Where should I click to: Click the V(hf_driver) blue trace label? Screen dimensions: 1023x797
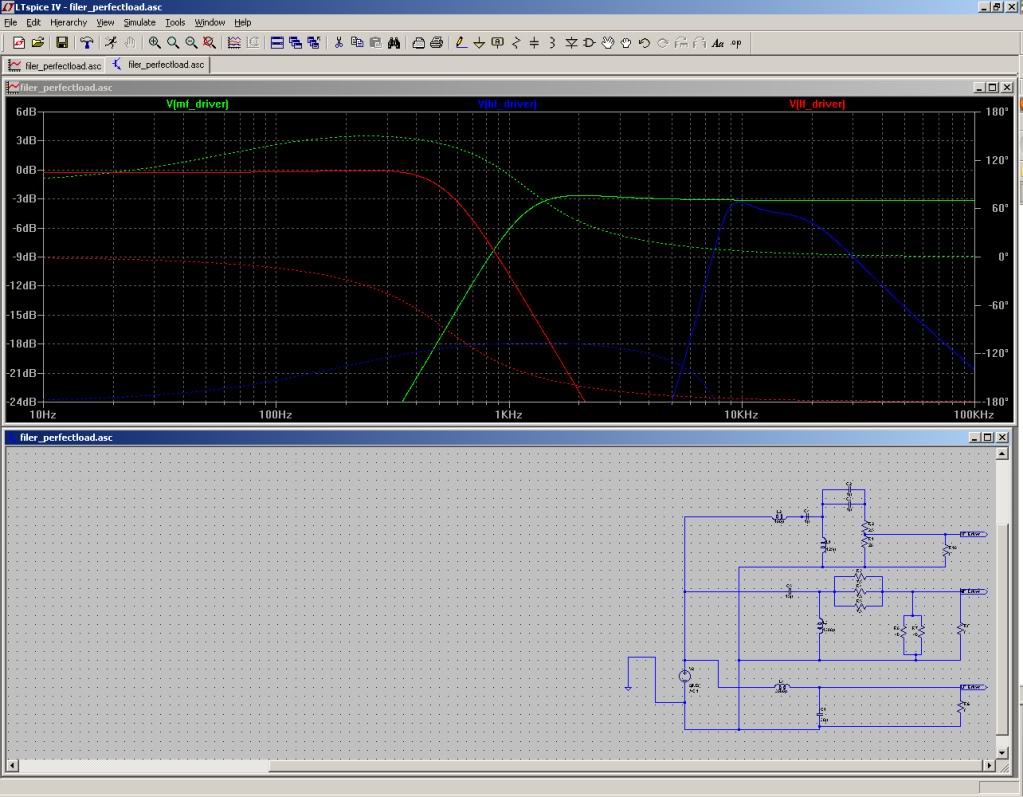(507, 104)
